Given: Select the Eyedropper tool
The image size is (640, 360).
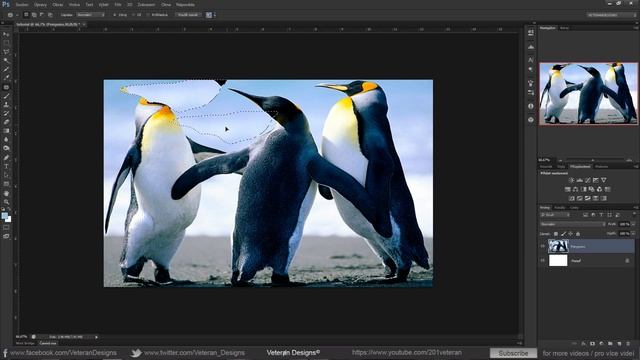Looking at the screenshot, I should (x=6, y=78).
